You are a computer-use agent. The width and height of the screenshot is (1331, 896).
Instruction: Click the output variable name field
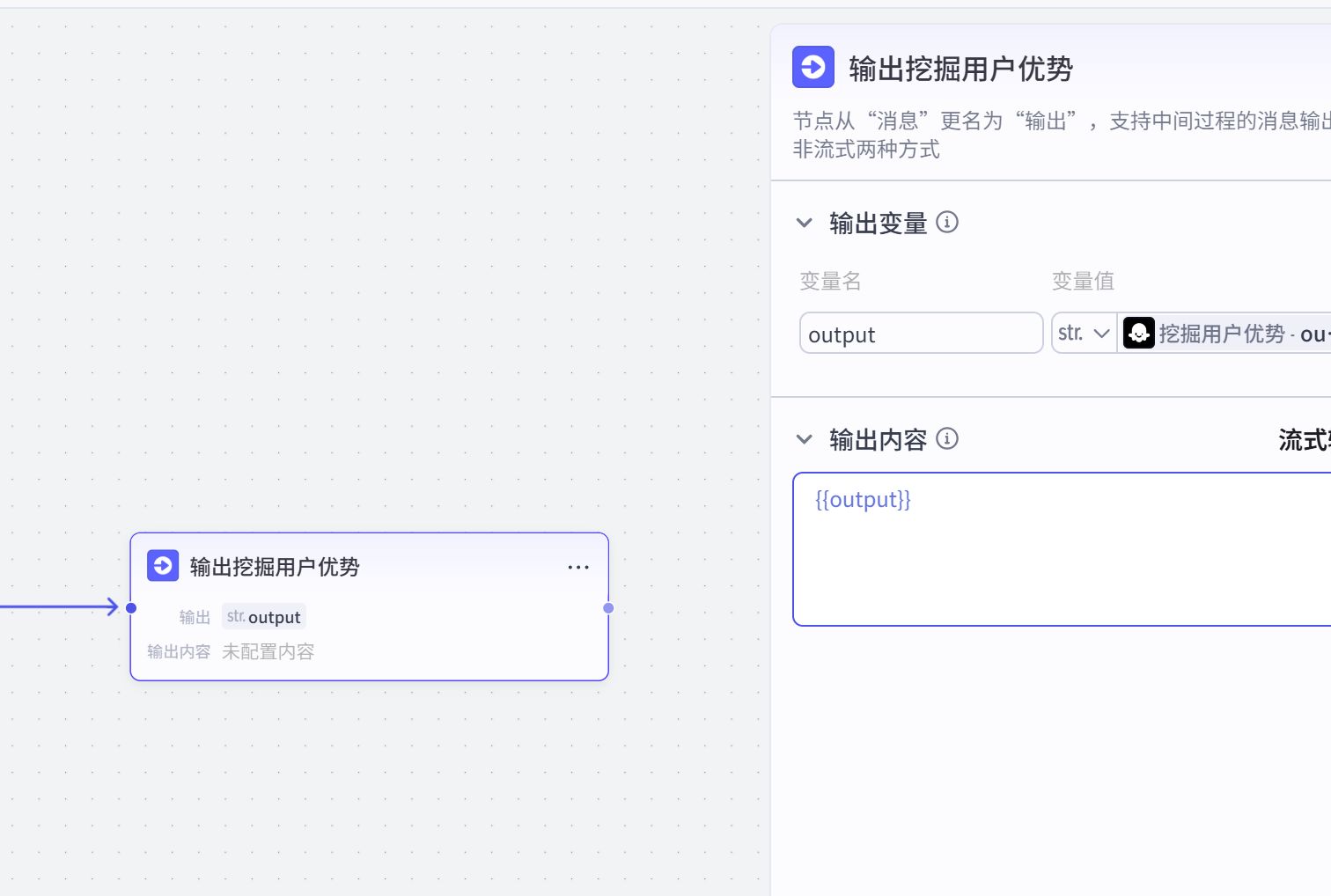[921, 333]
